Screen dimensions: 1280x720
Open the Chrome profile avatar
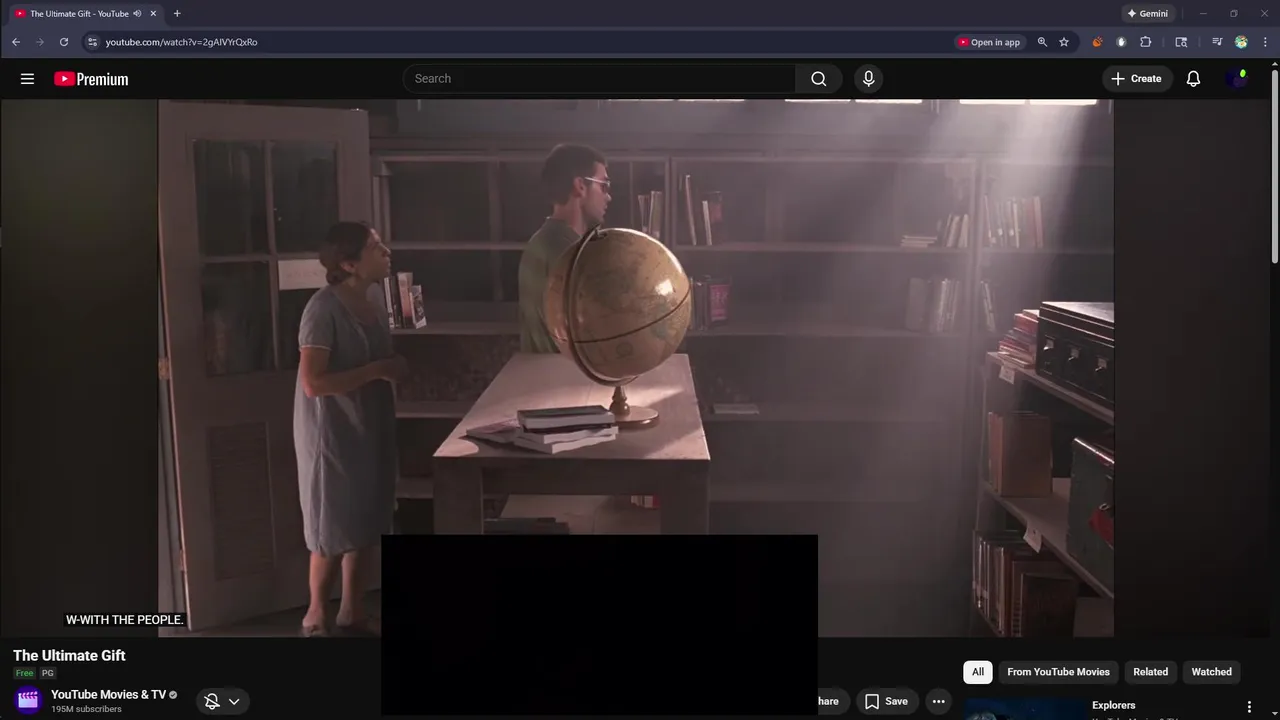[x=1241, y=42]
